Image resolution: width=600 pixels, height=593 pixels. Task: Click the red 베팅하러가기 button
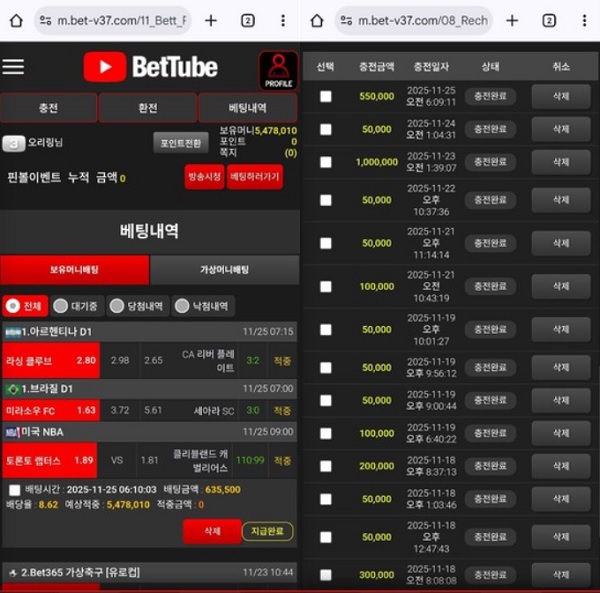[255, 176]
